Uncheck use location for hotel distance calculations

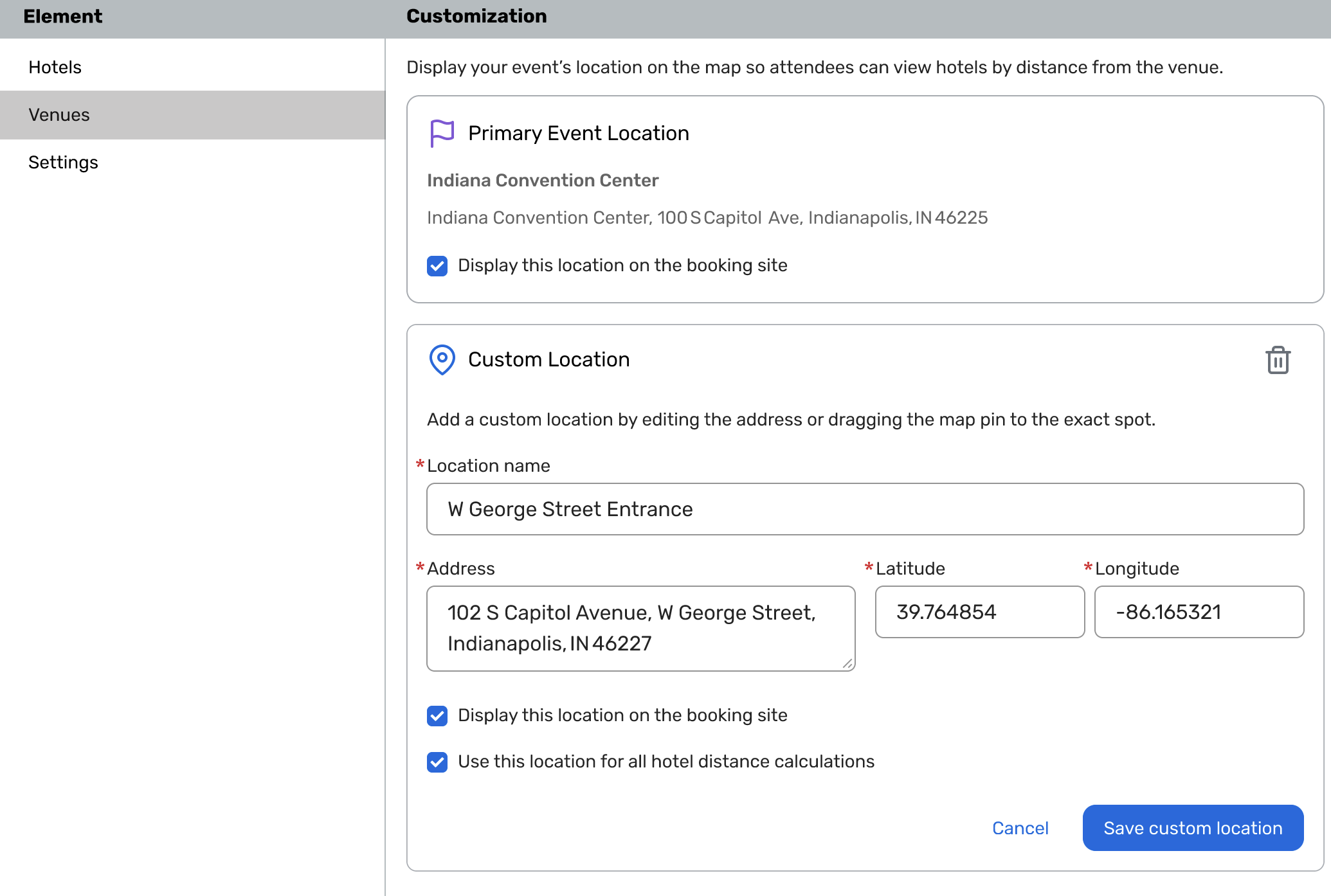tap(437, 762)
